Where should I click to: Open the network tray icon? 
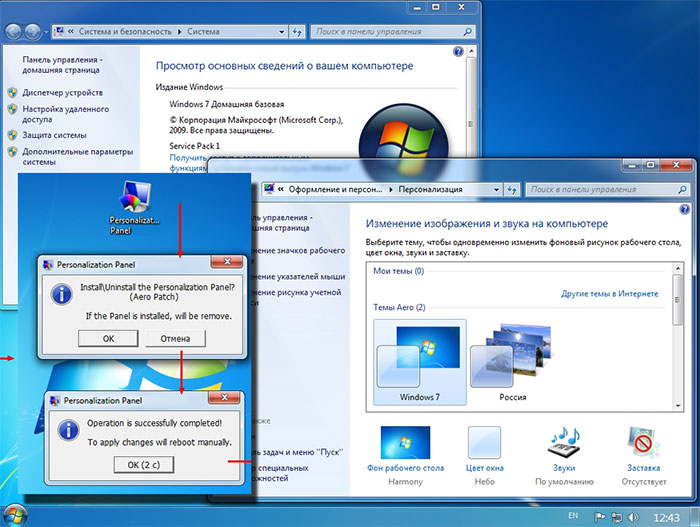(x=617, y=517)
